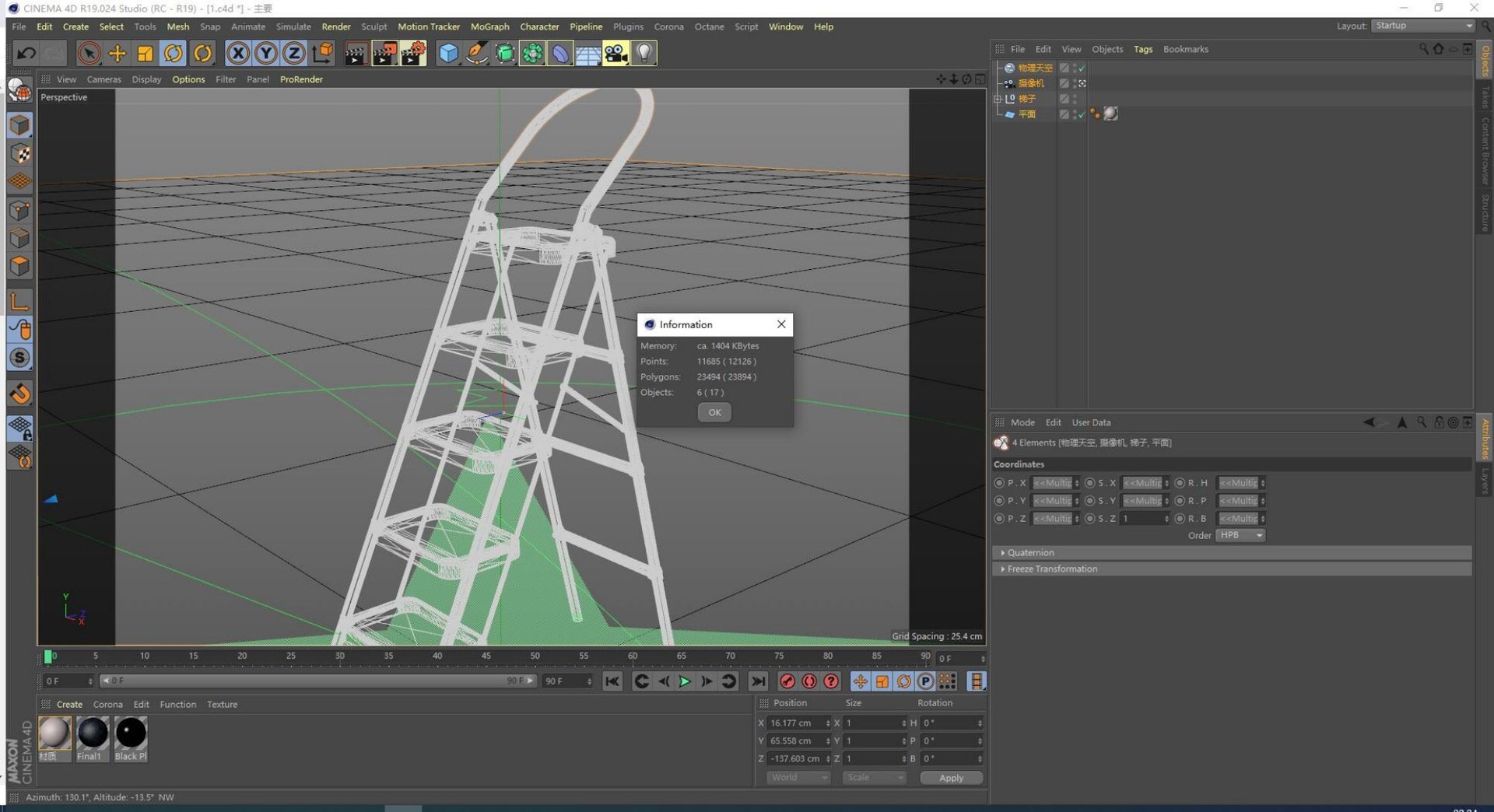Select the Spline Pen tool icon
This screenshot has height=812, width=1494.
(x=477, y=54)
